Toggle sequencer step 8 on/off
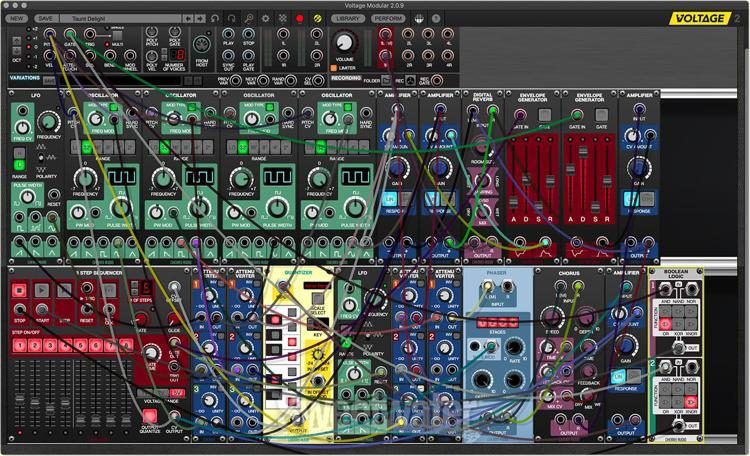 point(126,345)
